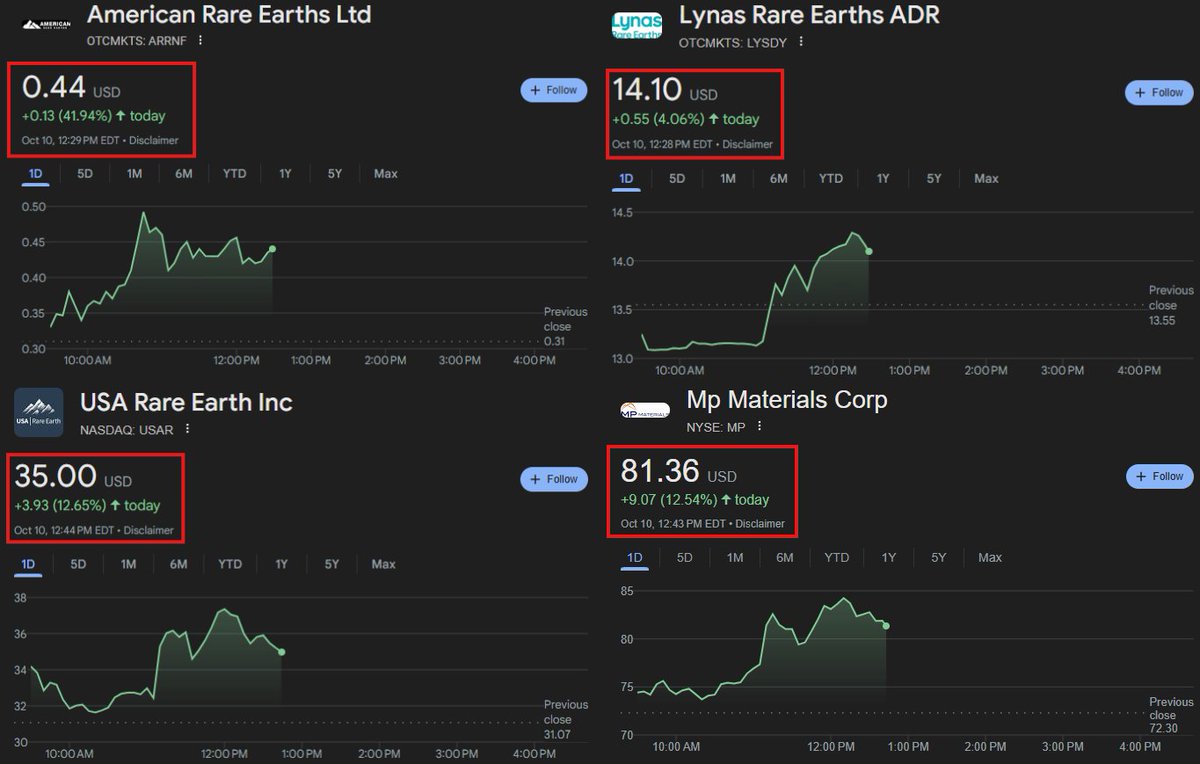Follow USA Rare Earth Inc
This screenshot has height=764, width=1200.
click(553, 479)
